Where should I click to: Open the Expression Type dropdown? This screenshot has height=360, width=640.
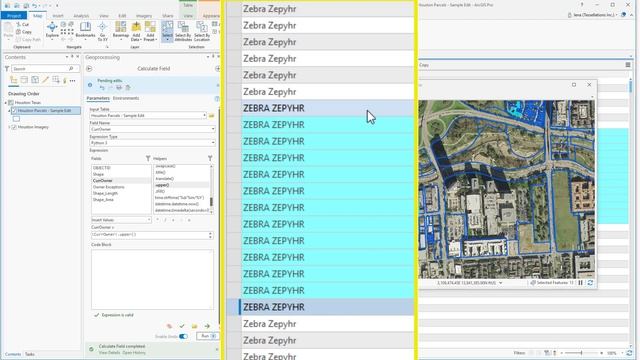click(x=213, y=143)
